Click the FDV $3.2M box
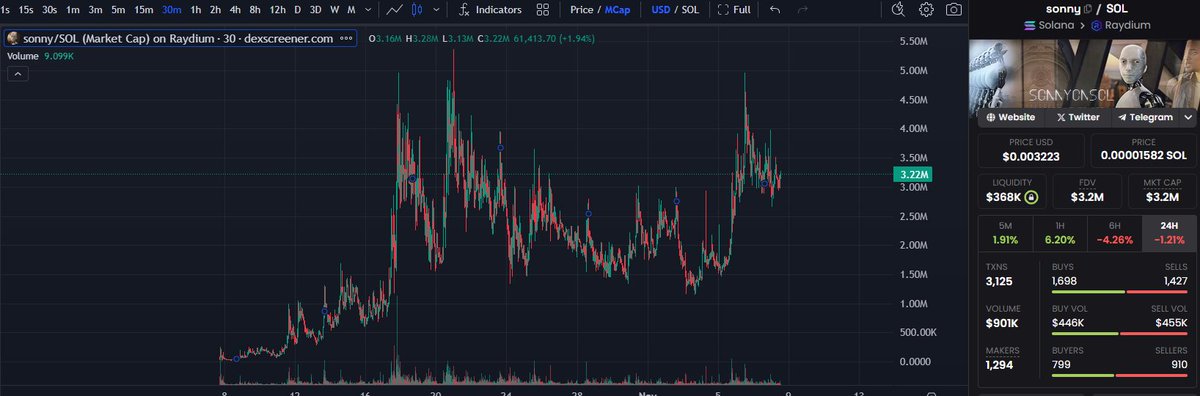Image resolution: width=1200 pixels, height=396 pixels. tap(1086, 192)
